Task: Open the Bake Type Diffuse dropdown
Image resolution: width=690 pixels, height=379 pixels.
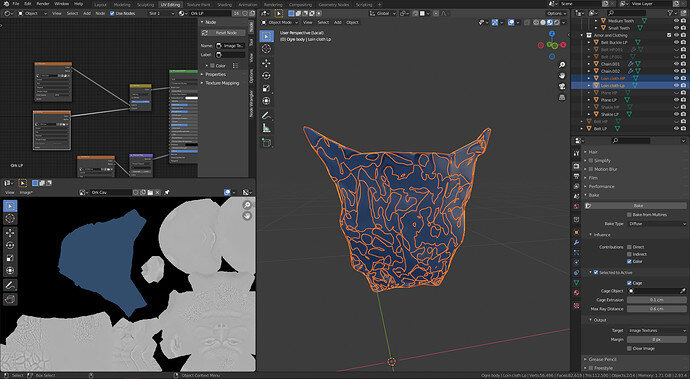Action: [x=657, y=224]
